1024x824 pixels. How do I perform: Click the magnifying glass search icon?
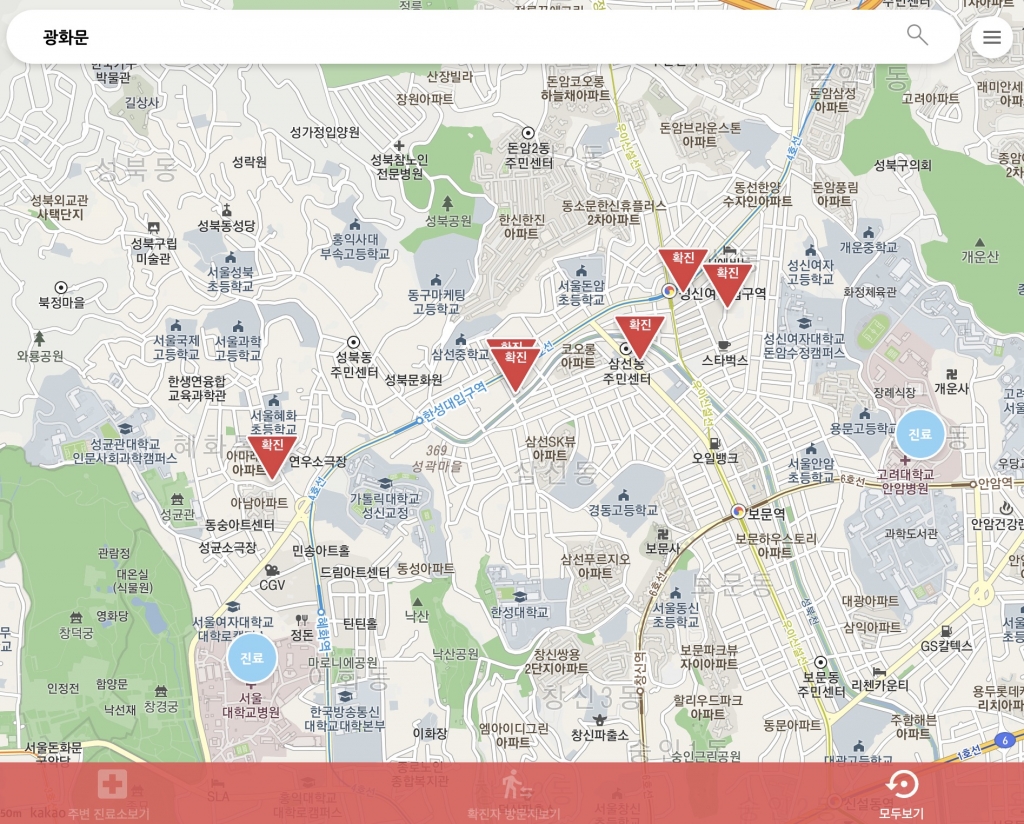click(x=917, y=35)
